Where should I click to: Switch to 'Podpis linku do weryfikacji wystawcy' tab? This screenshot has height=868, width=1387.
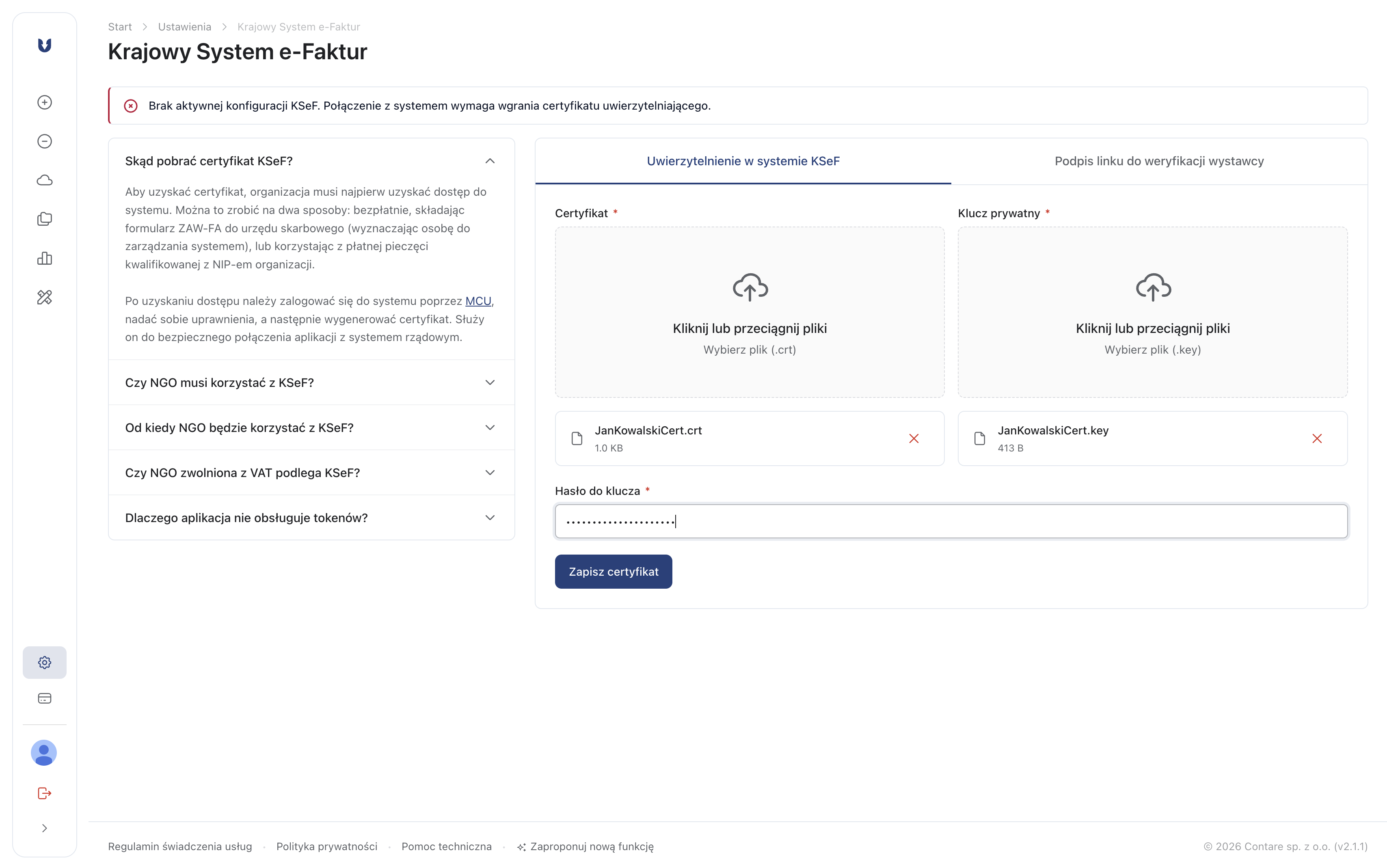[1159, 161]
